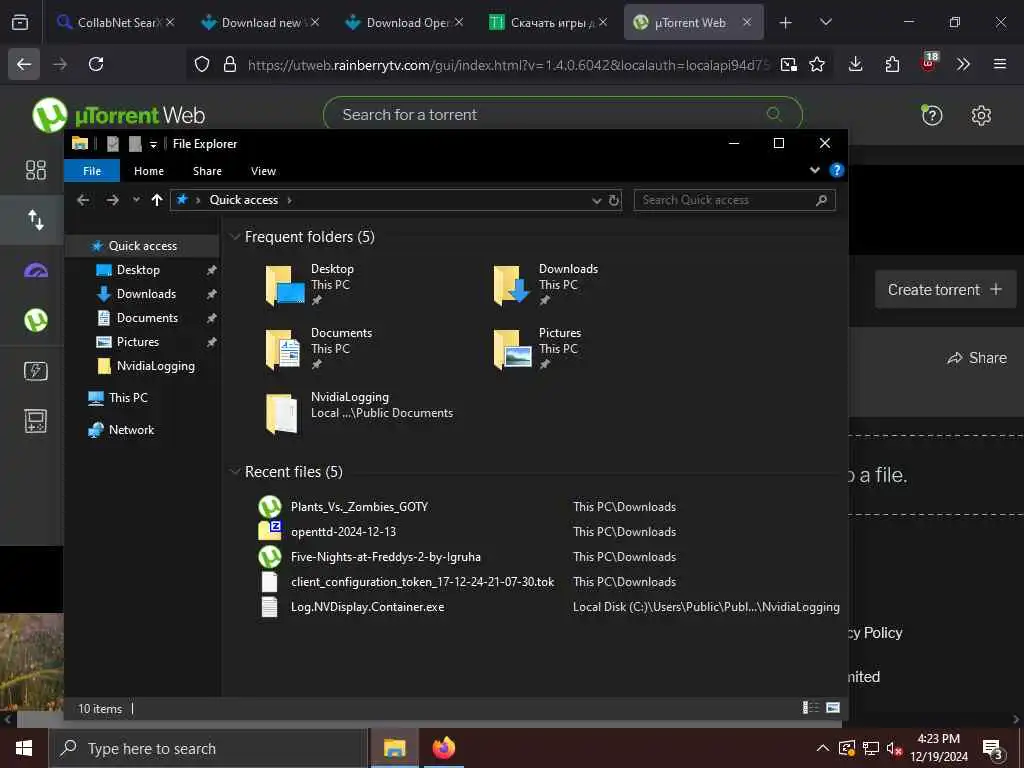Open the game console icon in uTorrent sidebar
Screen dimensions: 1024x768
click(35, 421)
